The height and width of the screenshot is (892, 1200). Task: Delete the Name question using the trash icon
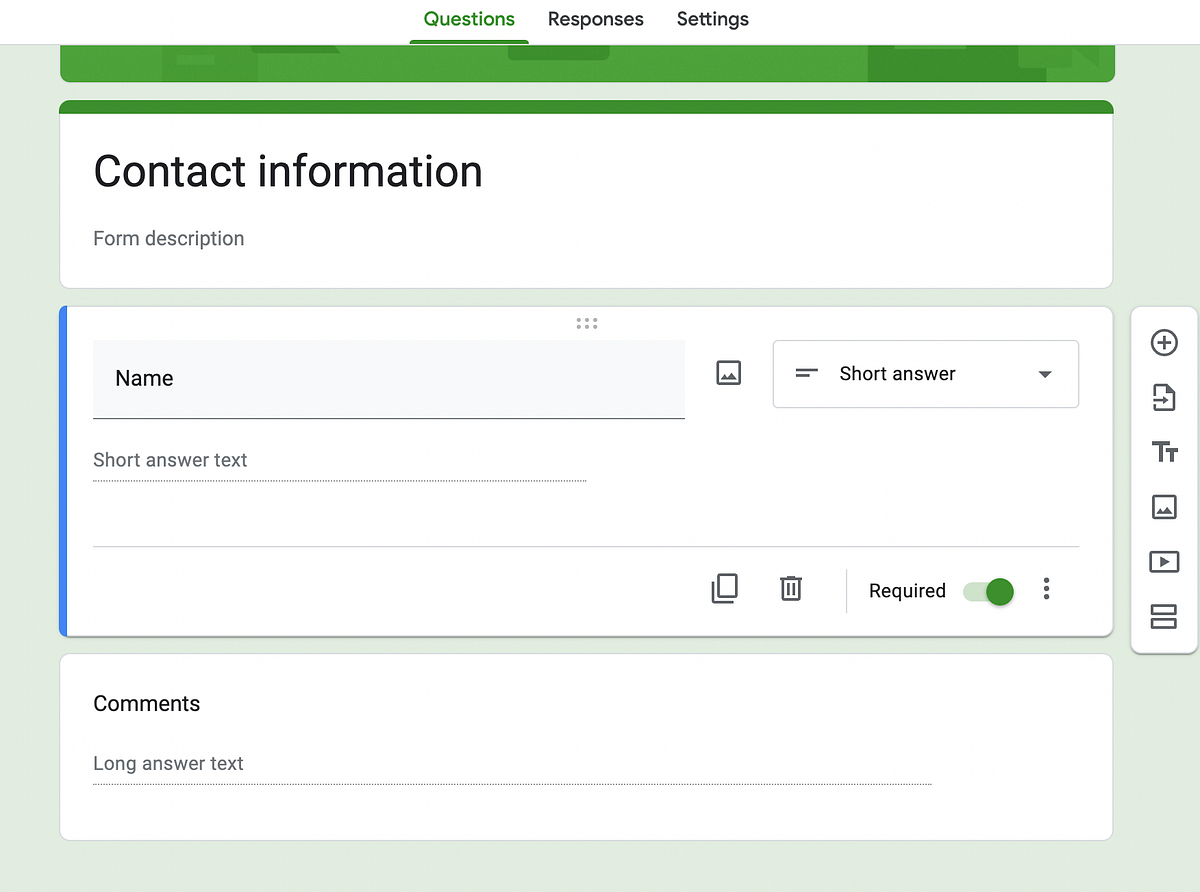(x=791, y=588)
